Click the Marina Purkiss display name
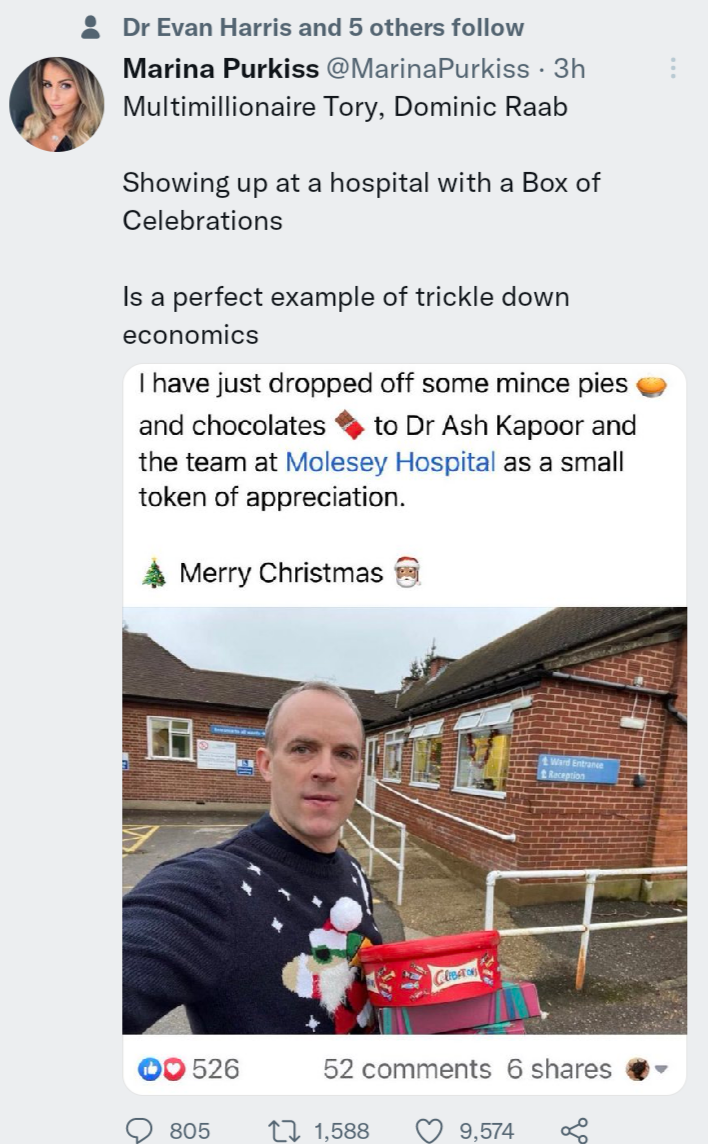The height and width of the screenshot is (1144, 708). (220, 68)
